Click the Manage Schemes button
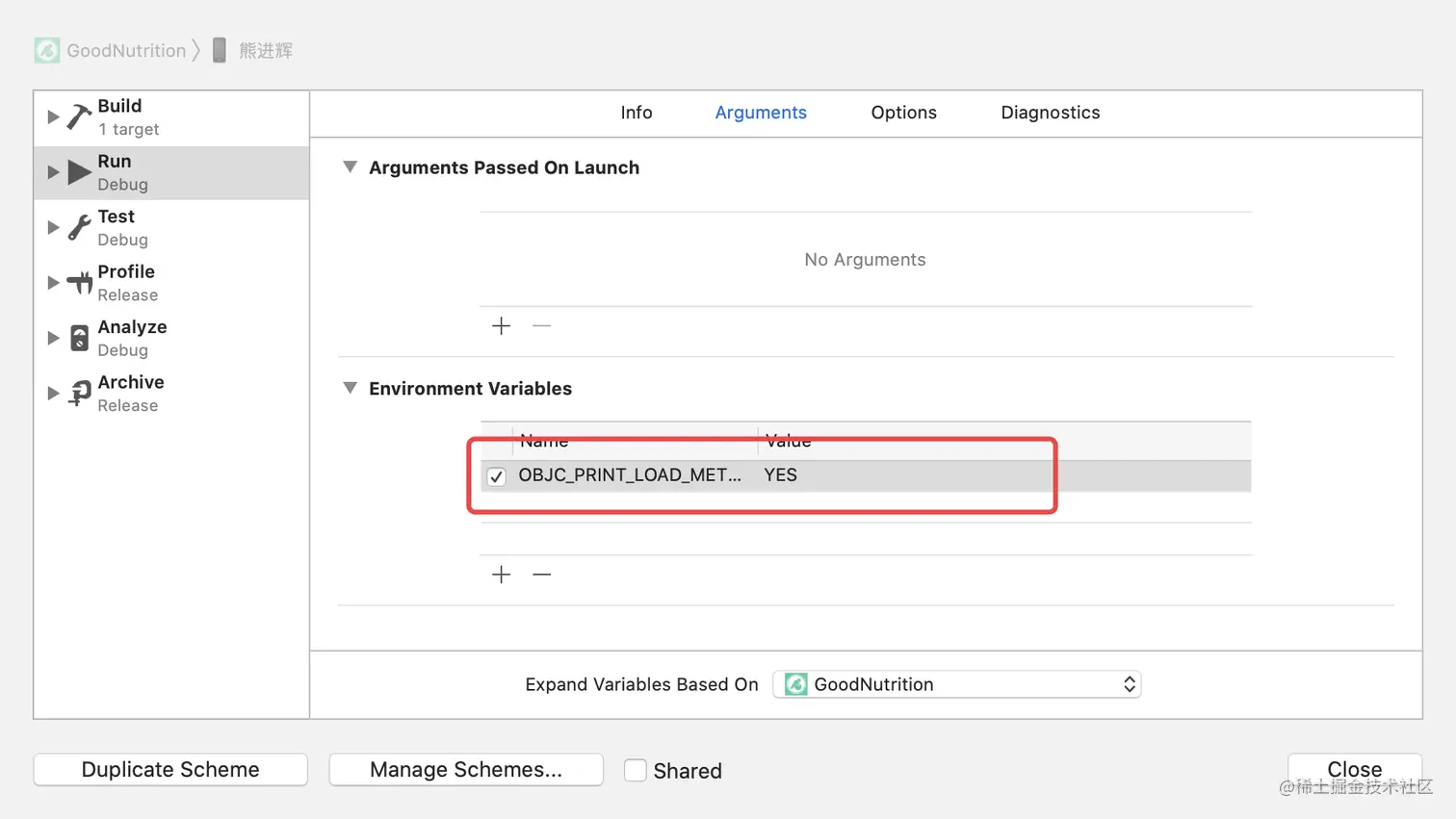Viewport: 1456px width, 819px height. (466, 770)
